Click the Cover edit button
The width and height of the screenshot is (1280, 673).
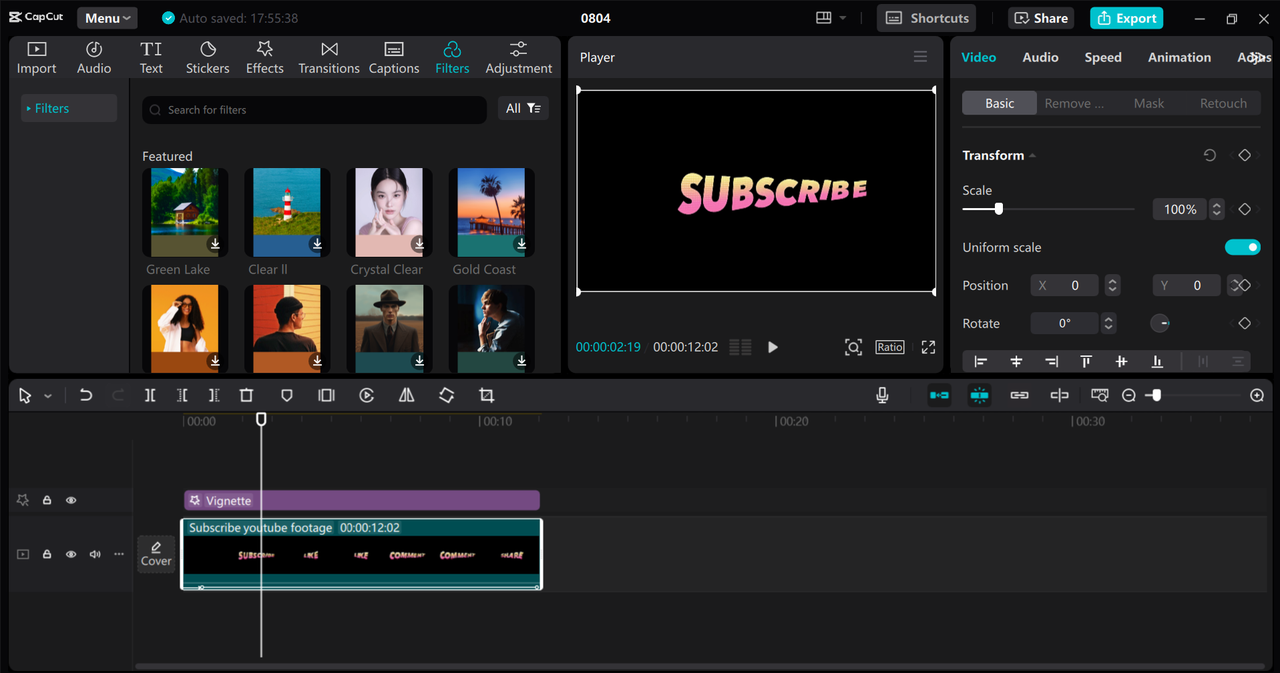156,553
